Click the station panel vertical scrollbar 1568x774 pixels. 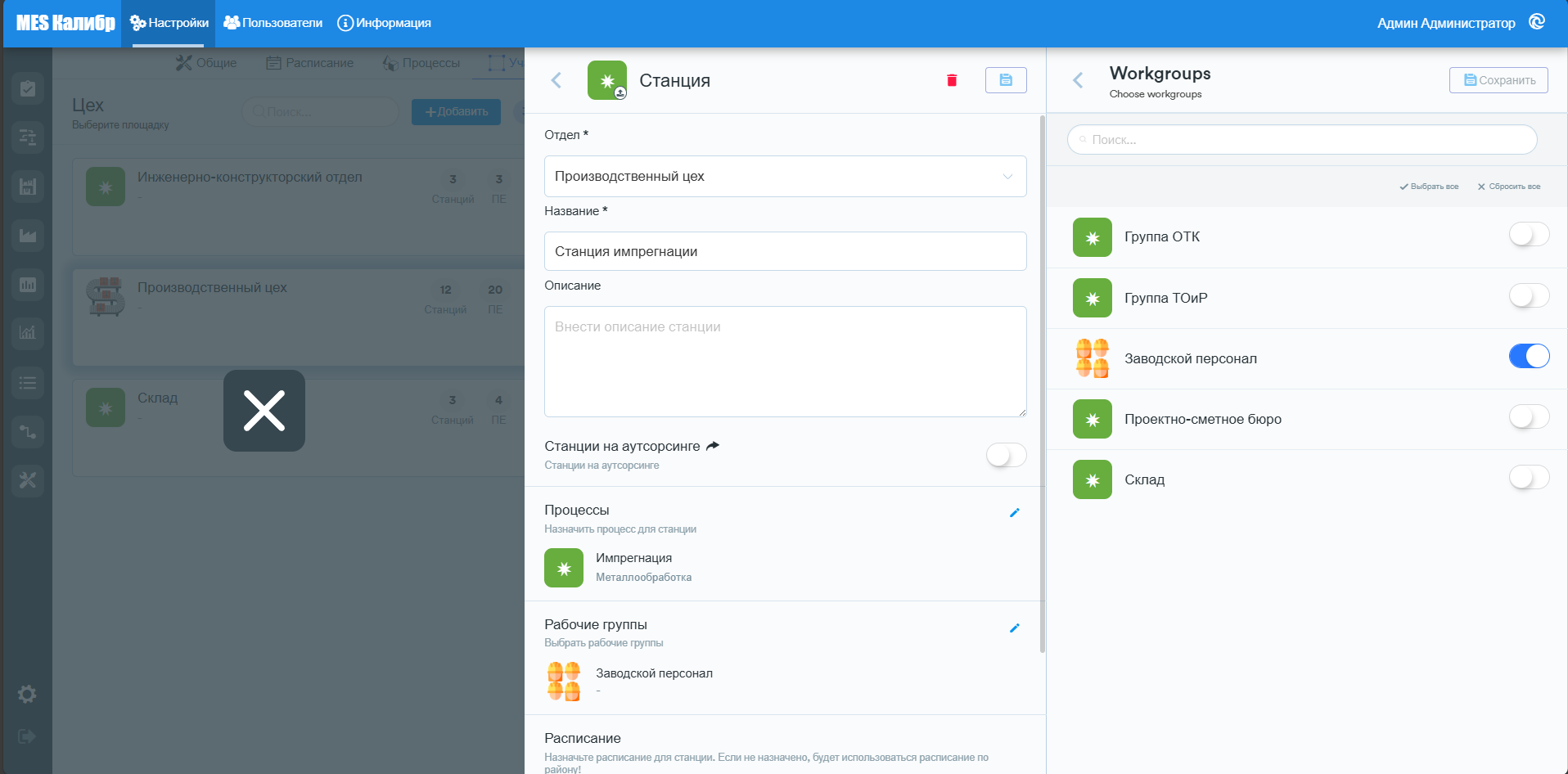coord(1042,385)
